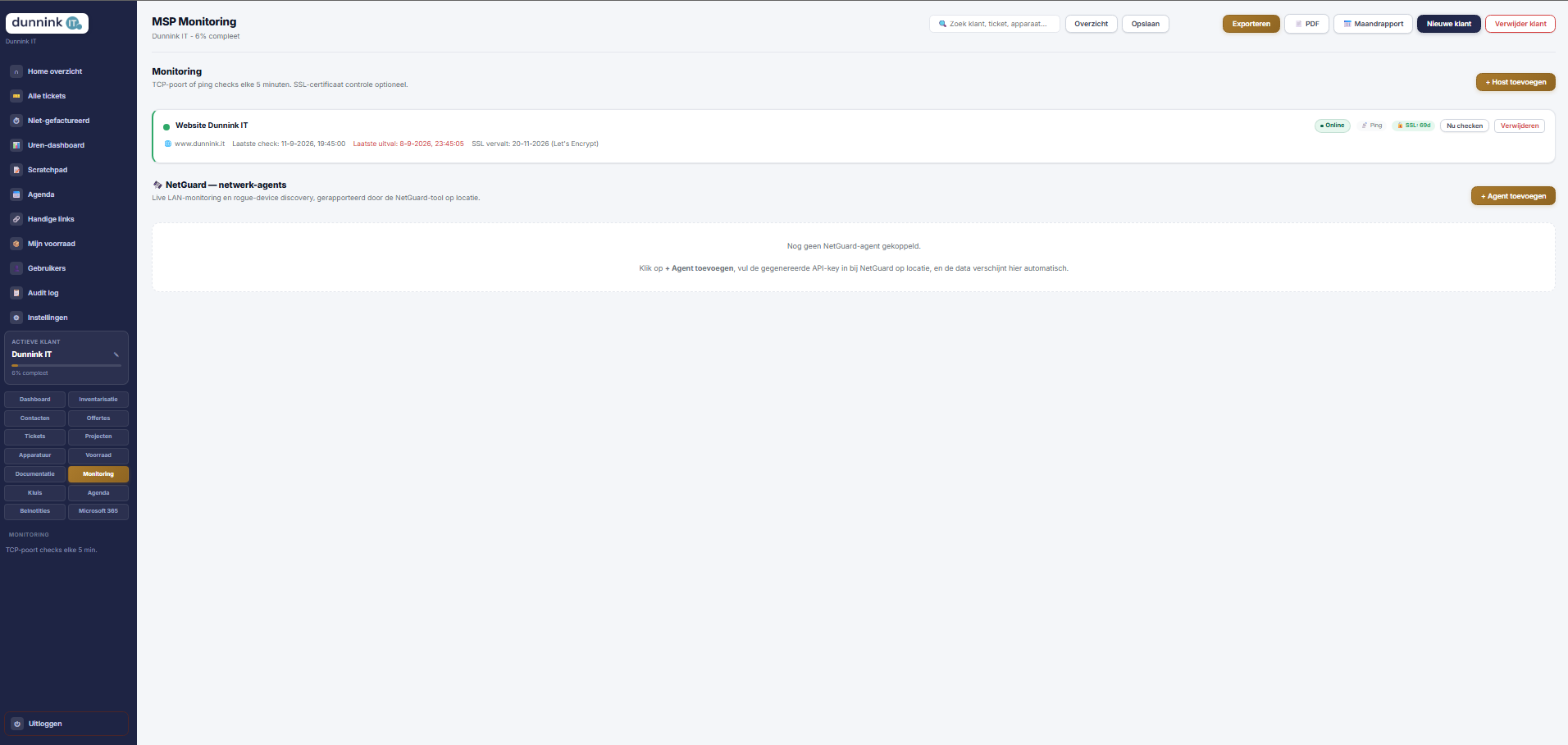Open the Gebruikers icon
This screenshot has width=1568, height=745.
16,268
